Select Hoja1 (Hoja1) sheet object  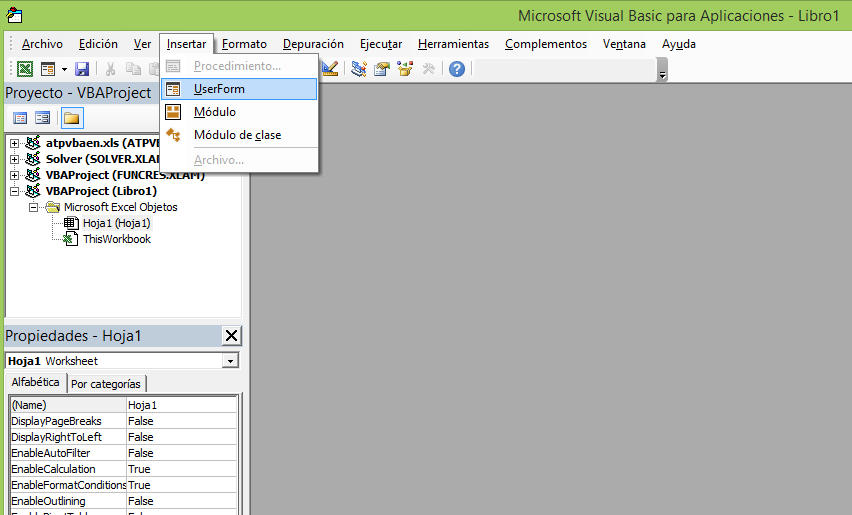[x=116, y=223]
